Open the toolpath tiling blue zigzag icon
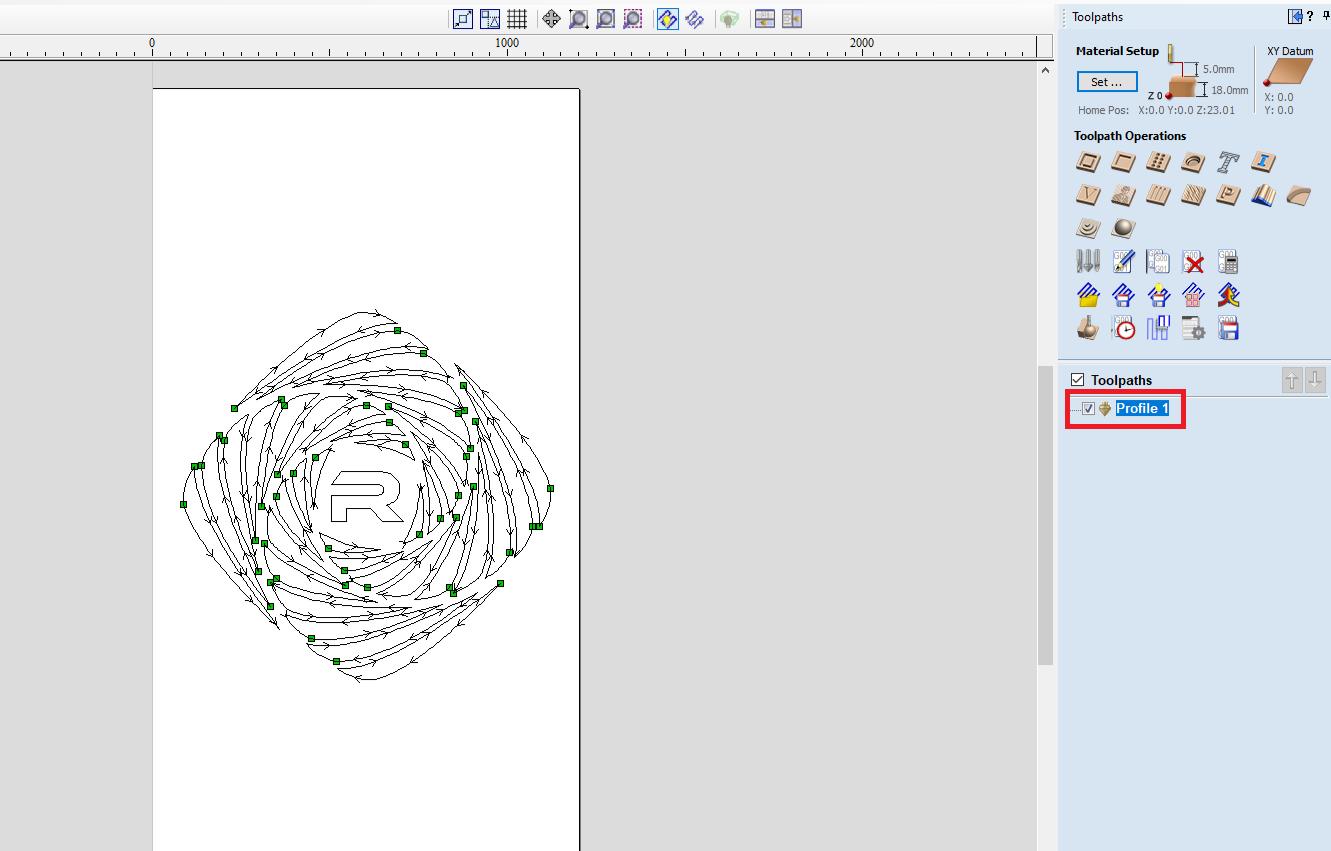The height and width of the screenshot is (851, 1331). [x=1158, y=328]
